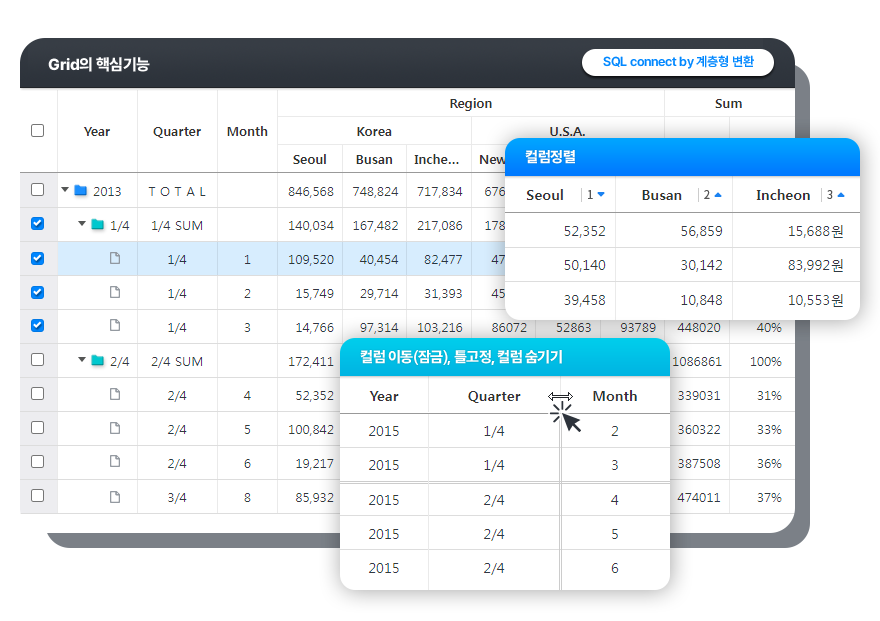This screenshot has height=621, width=880.
Task: Click the Seoul descending sort arrow
Action: [601, 195]
